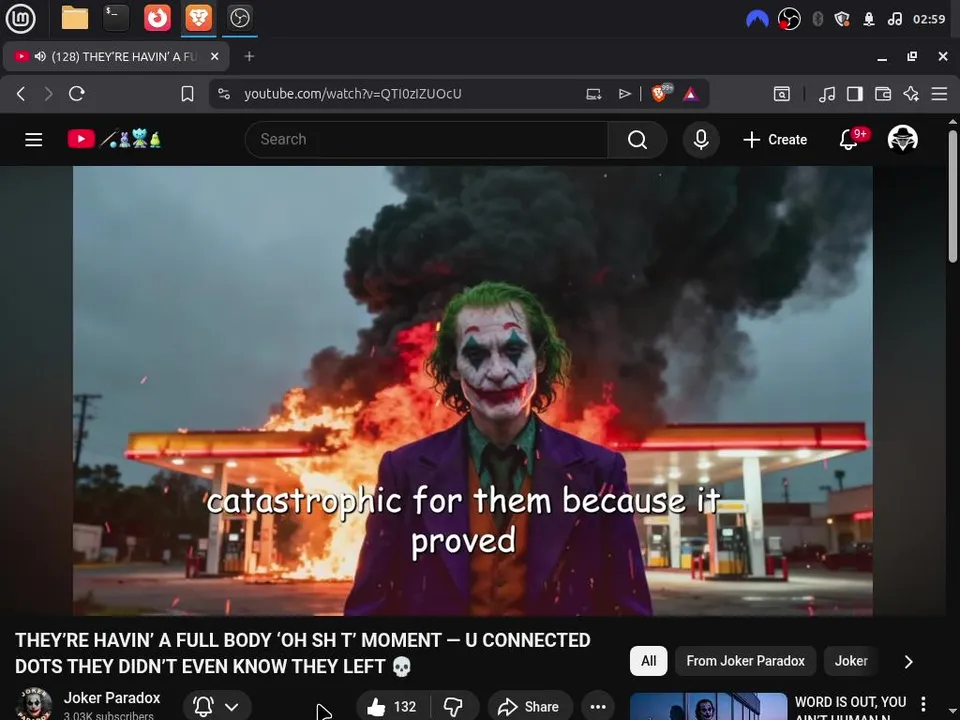Go back to the previous page
Viewport: 960px width, 720px height.
pos(21,94)
